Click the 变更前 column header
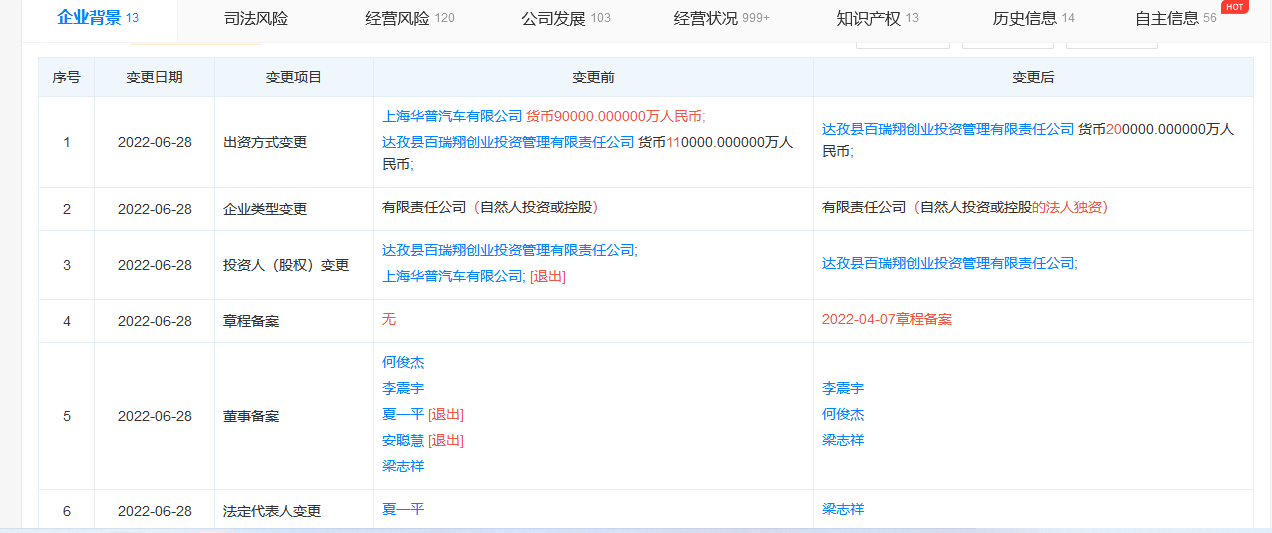 [593, 77]
